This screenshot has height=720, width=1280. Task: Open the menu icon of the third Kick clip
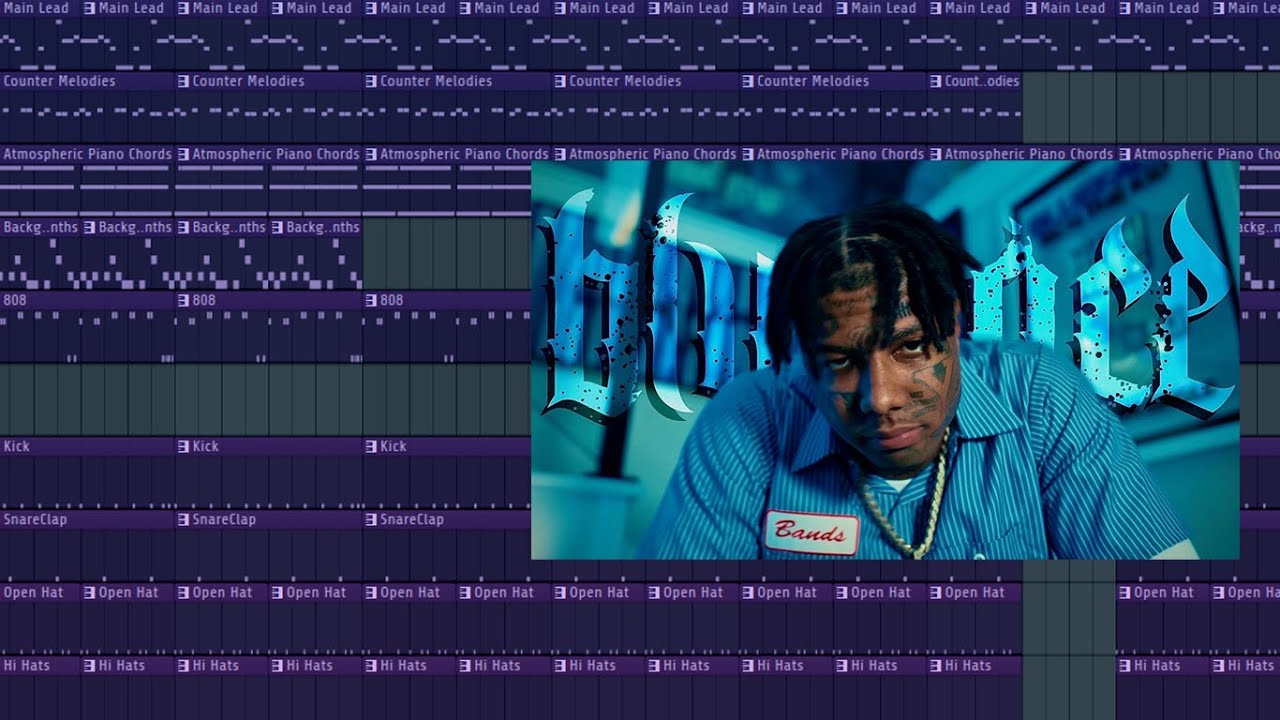371,446
